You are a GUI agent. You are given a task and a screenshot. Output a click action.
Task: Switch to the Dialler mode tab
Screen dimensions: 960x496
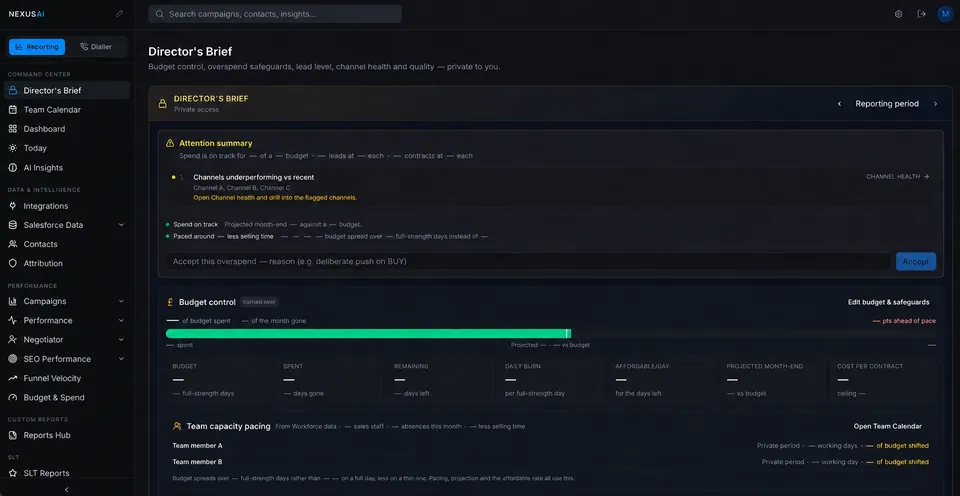(96, 47)
